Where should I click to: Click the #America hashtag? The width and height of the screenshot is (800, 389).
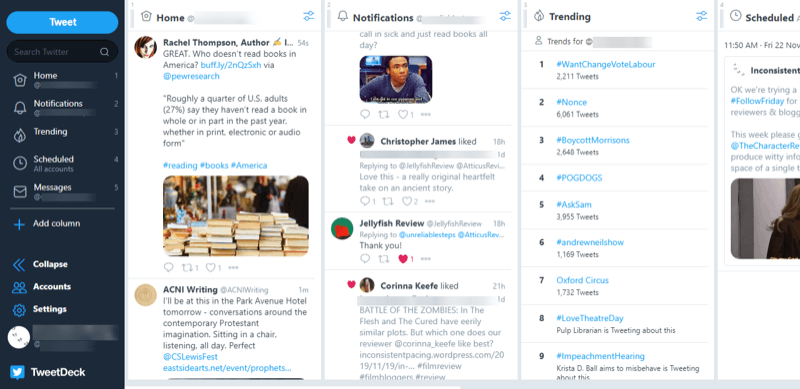[248, 165]
